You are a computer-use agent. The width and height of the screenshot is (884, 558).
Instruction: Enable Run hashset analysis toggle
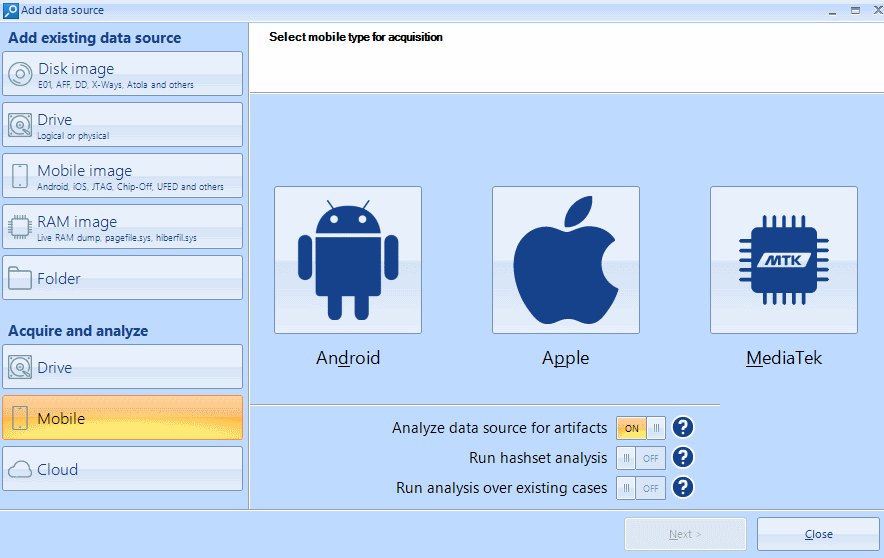pos(641,458)
